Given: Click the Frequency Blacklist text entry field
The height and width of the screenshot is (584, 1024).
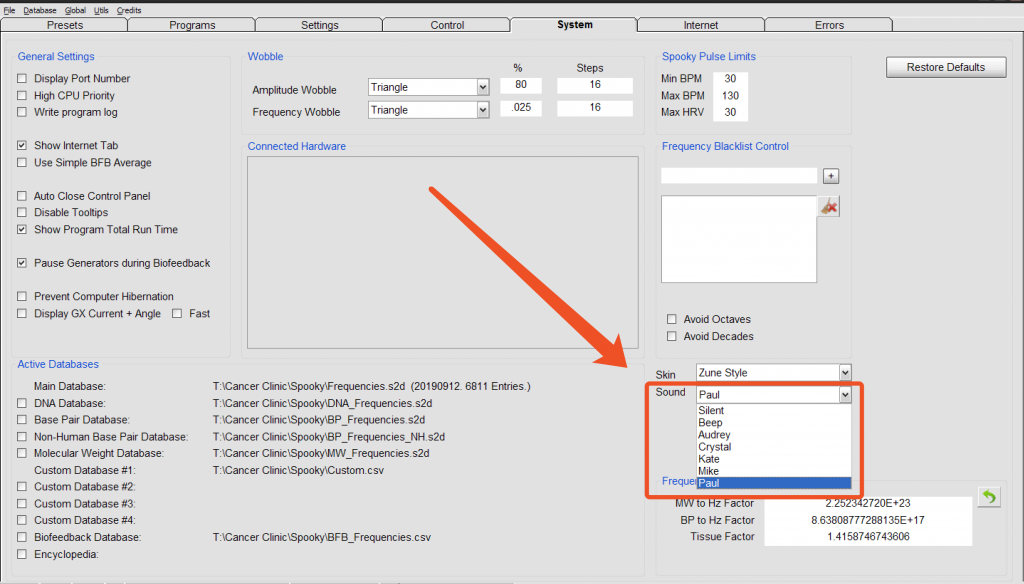Looking at the screenshot, I should [x=739, y=176].
